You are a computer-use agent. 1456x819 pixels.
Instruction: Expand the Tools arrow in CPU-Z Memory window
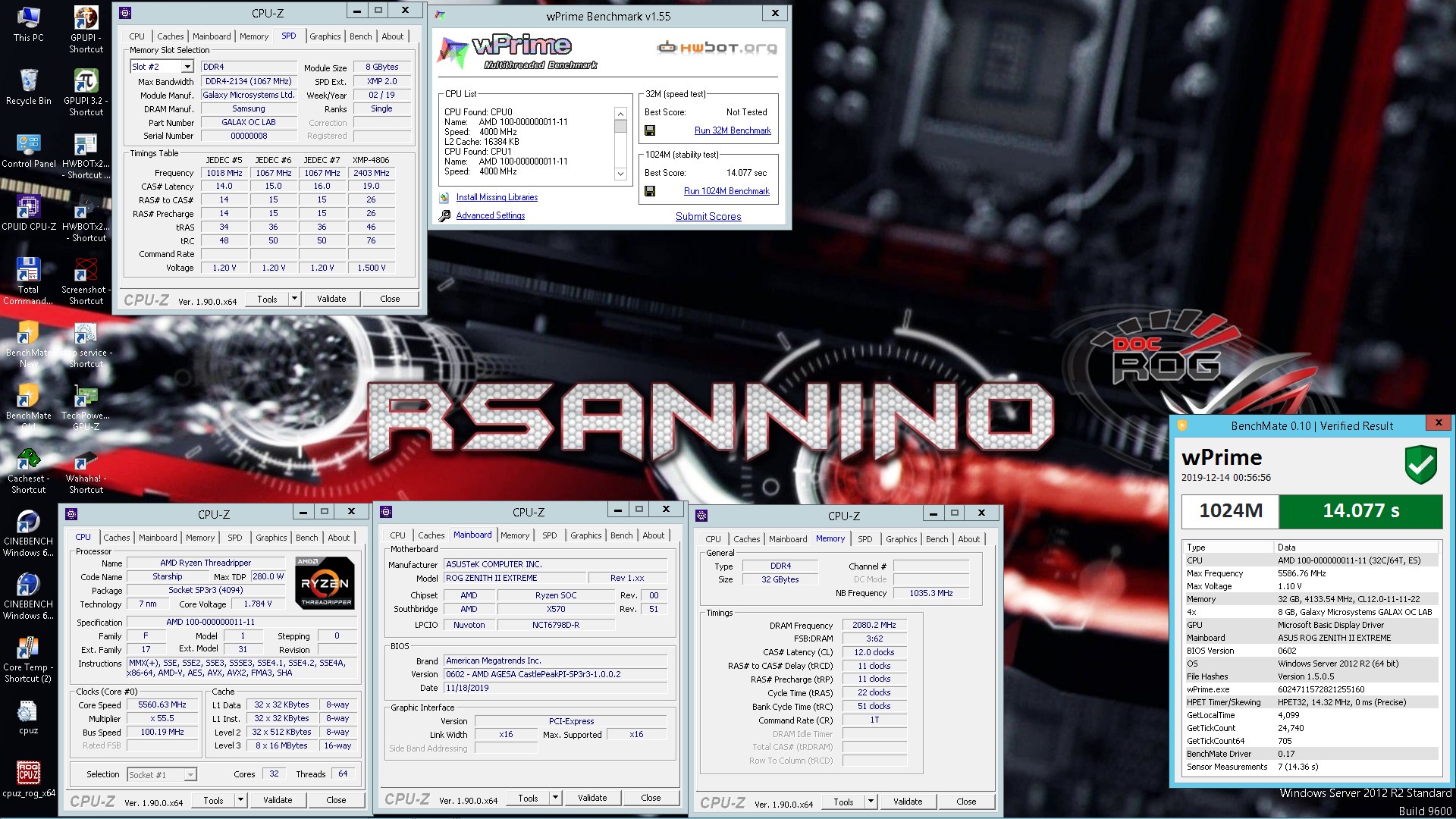(871, 802)
